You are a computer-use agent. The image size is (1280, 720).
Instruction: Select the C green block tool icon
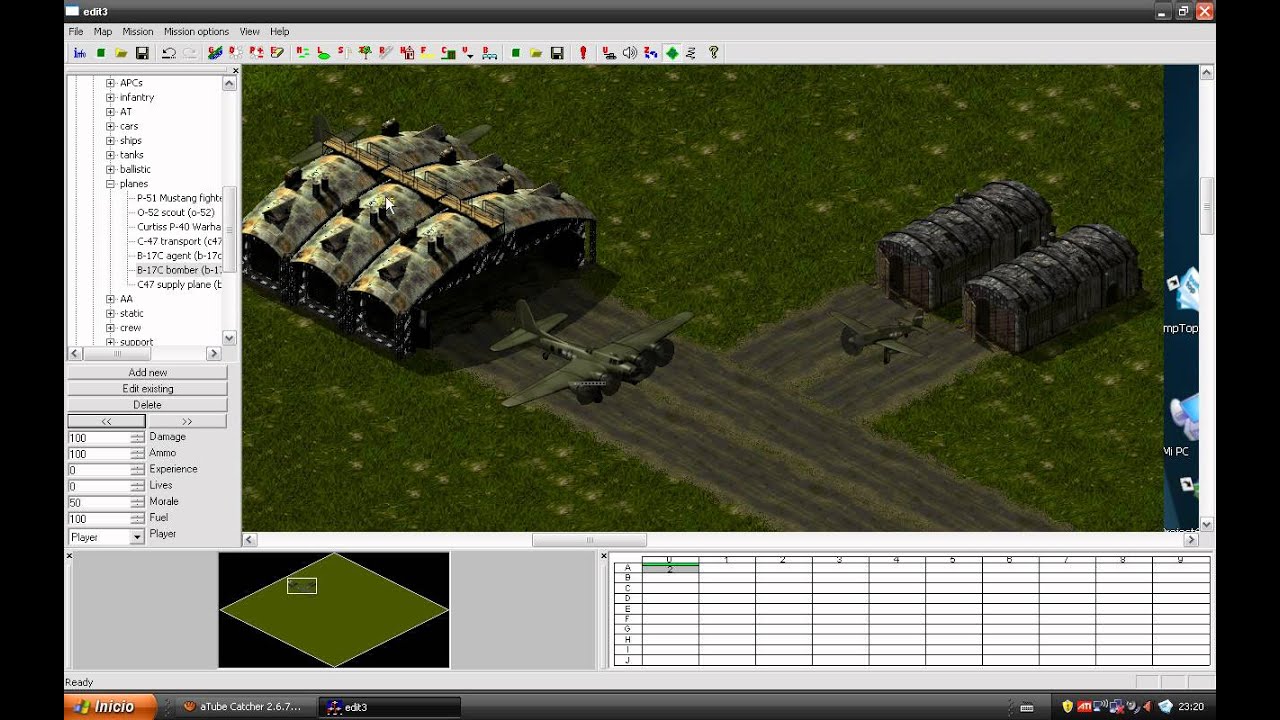click(447, 52)
